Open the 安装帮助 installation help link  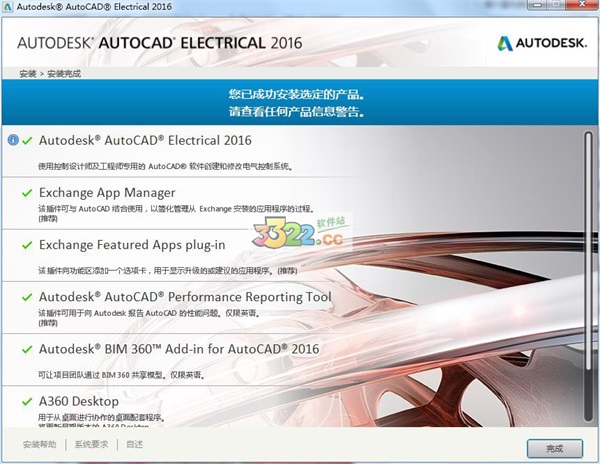coord(39,444)
